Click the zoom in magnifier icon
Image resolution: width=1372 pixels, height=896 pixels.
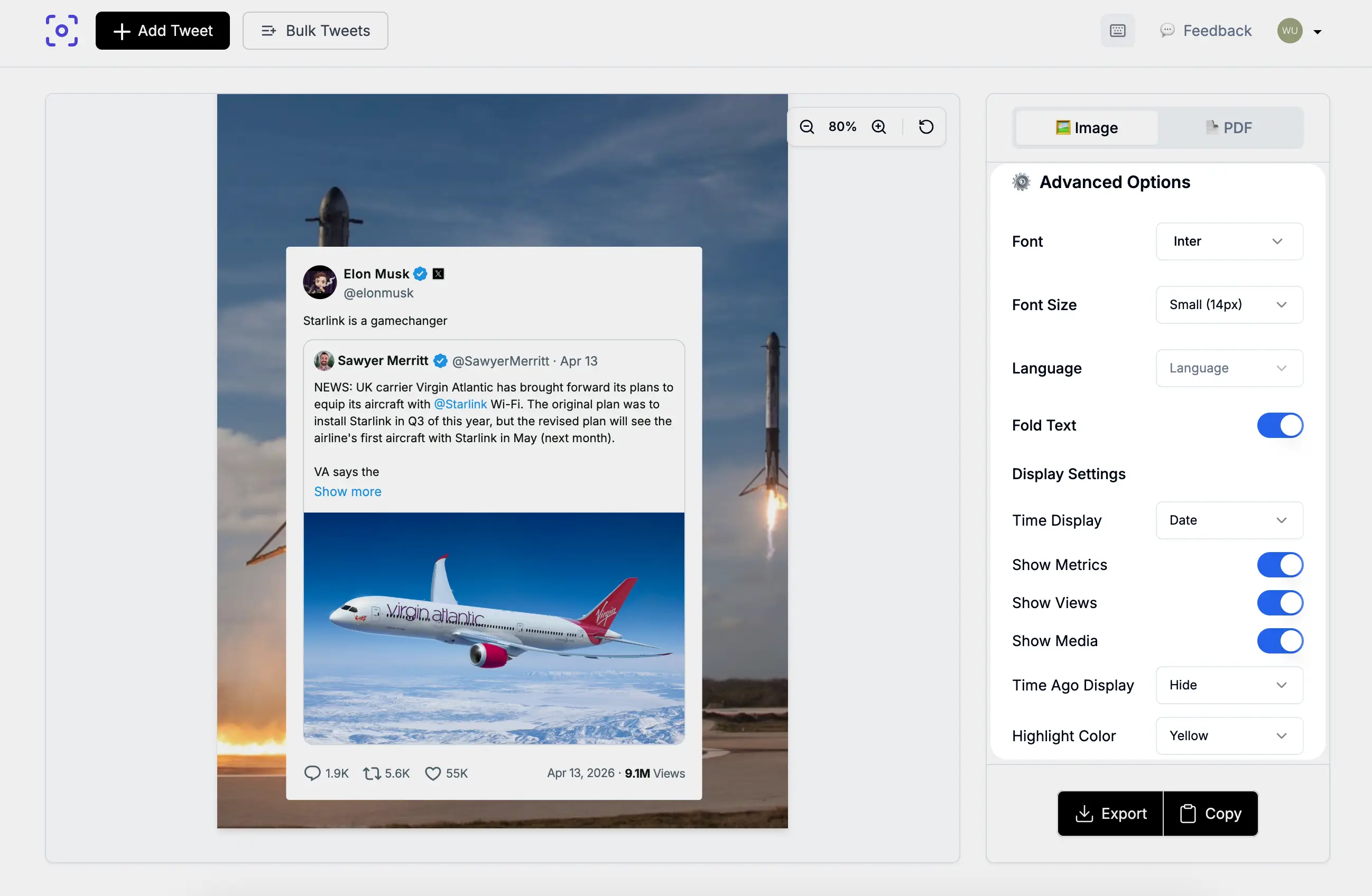coord(878,127)
